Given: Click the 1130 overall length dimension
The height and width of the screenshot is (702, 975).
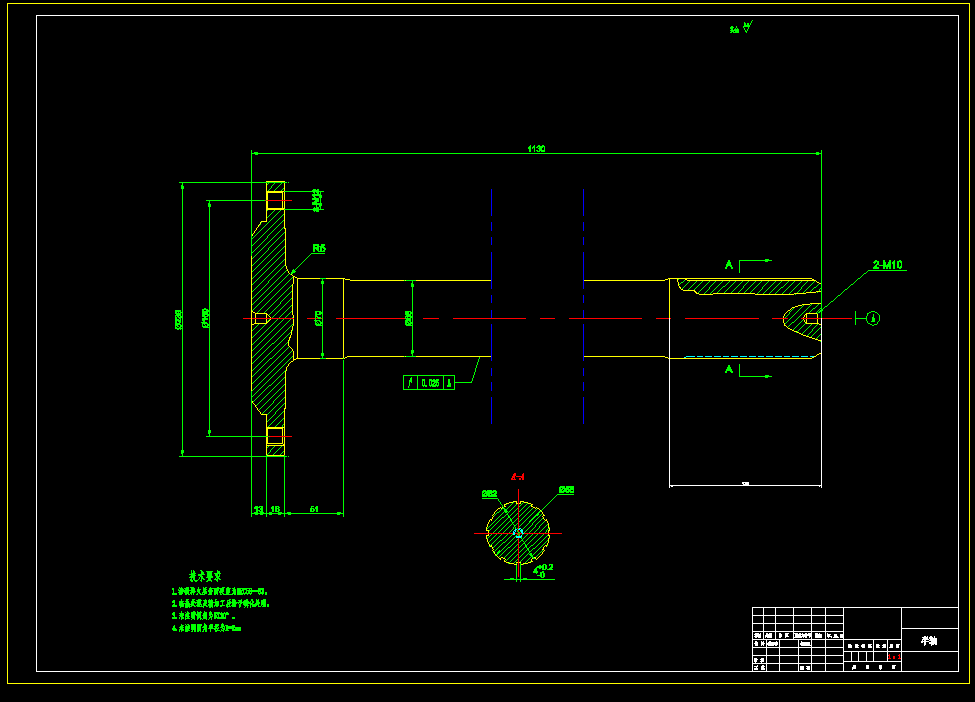Looking at the screenshot, I should 536,149.
